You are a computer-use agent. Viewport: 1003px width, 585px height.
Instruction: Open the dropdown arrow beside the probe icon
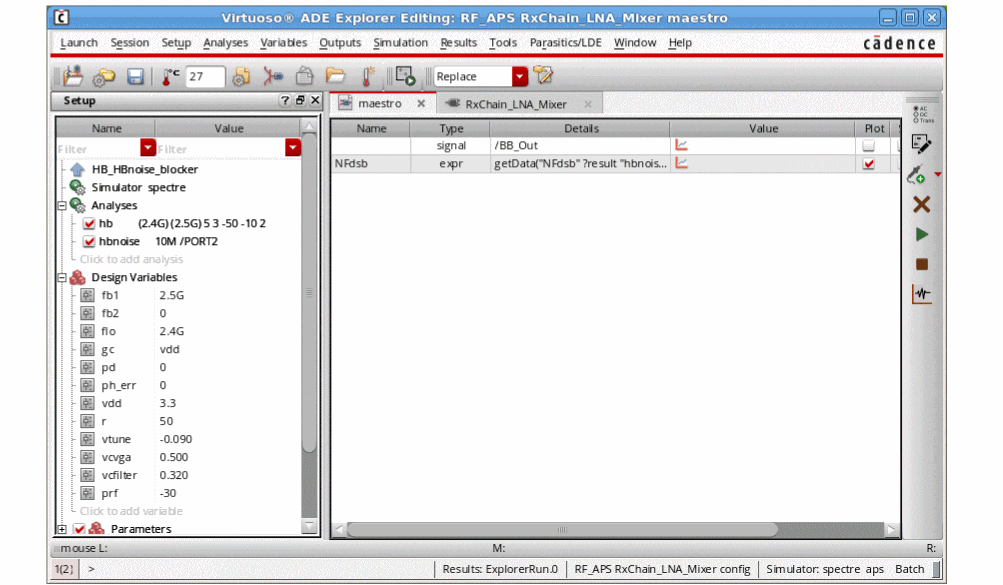pos(937,175)
